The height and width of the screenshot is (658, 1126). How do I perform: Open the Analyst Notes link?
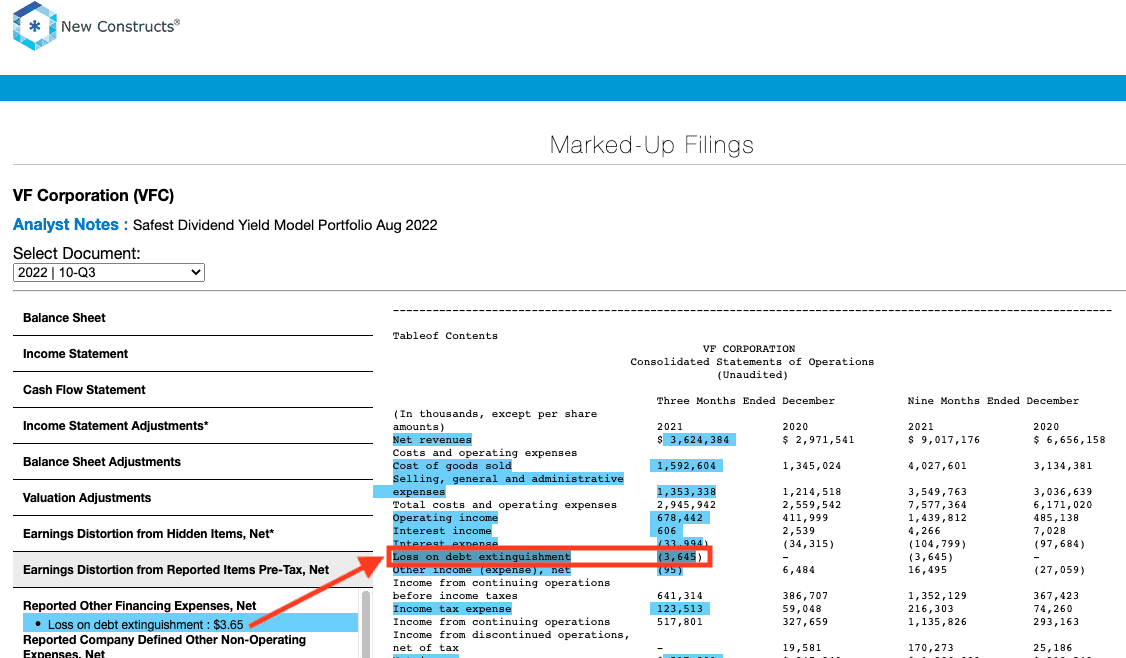point(70,225)
